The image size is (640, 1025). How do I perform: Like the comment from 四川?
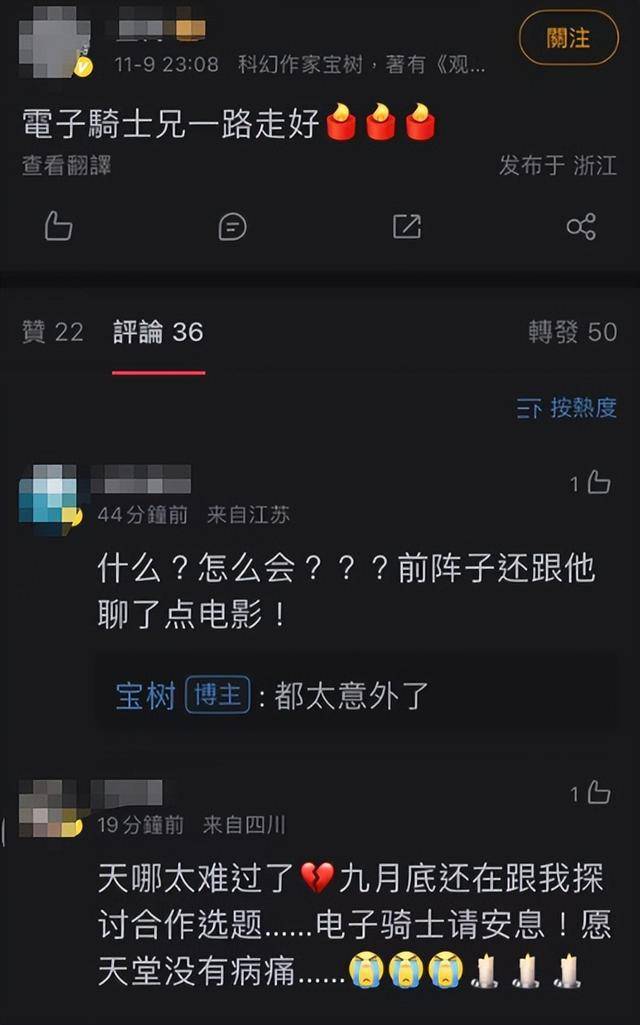598,792
